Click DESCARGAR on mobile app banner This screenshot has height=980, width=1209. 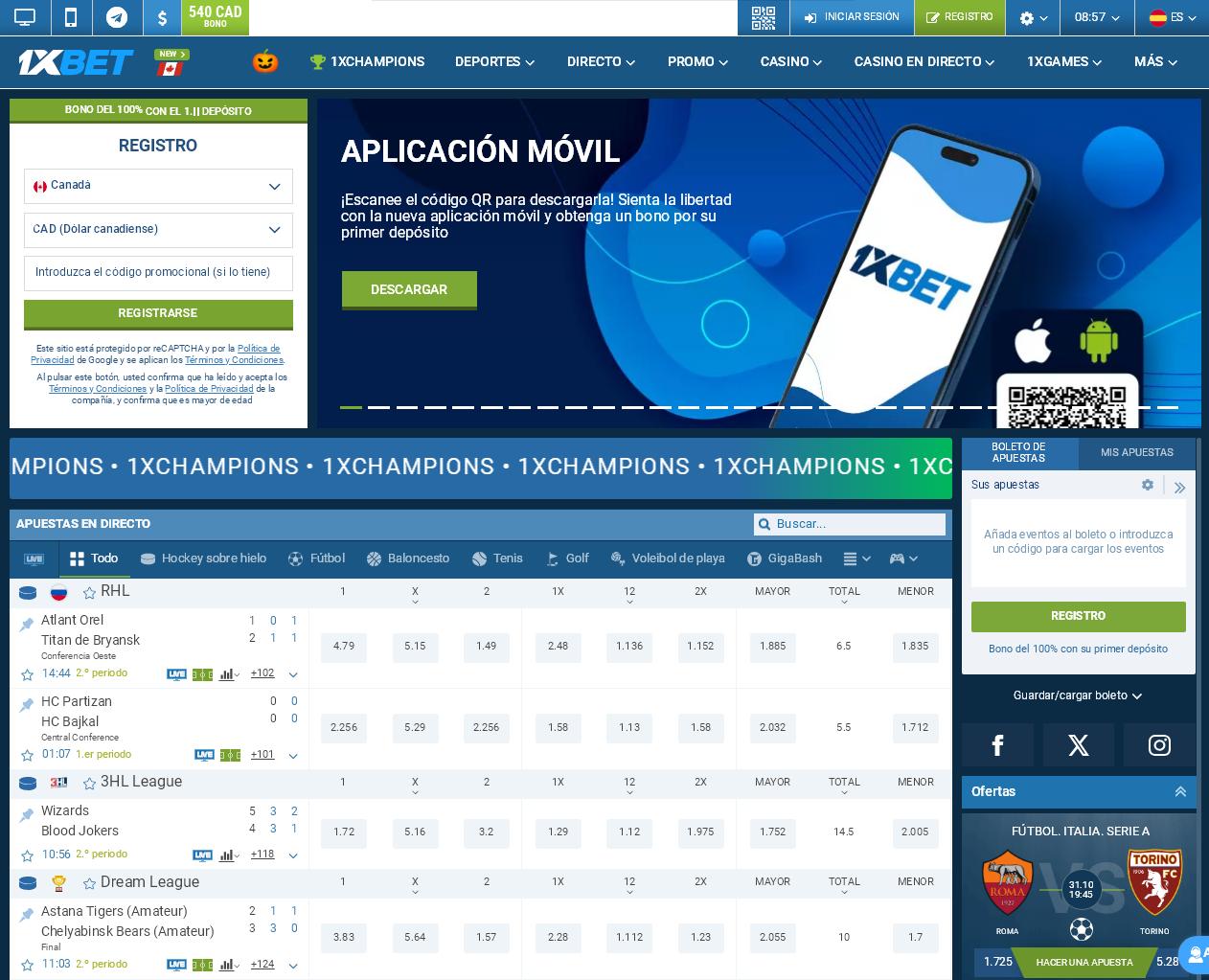[409, 289]
